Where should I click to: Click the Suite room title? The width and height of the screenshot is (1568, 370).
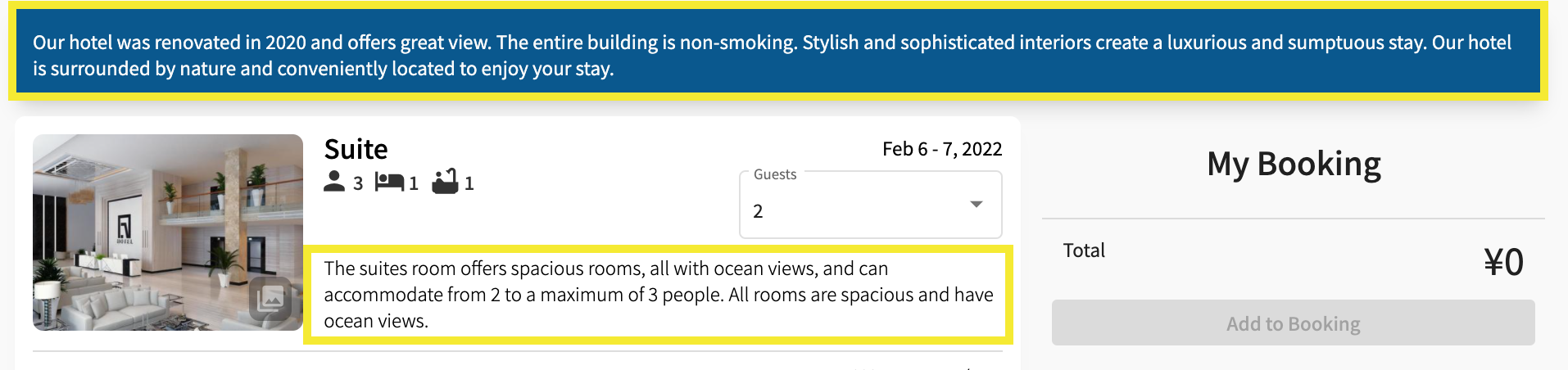coord(356,149)
